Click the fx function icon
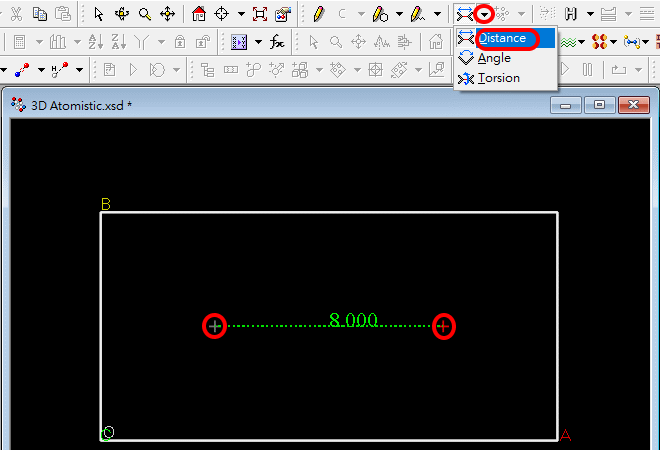 (277, 42)
